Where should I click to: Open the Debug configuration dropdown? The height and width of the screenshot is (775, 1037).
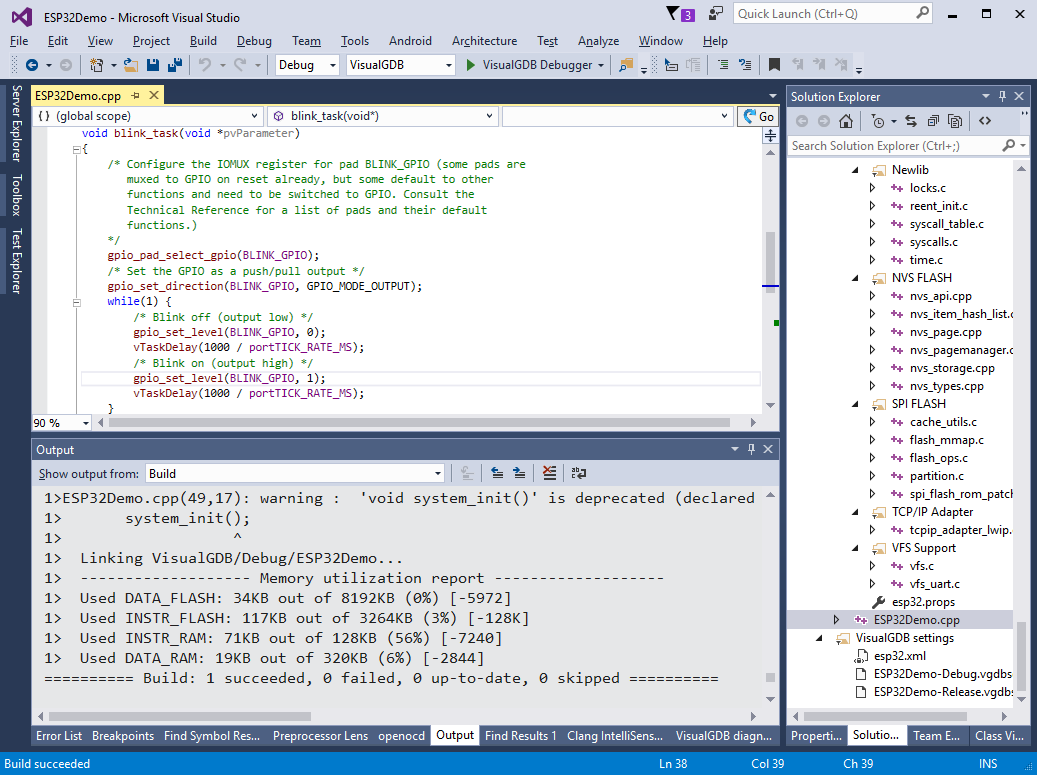tap(307, 65)
